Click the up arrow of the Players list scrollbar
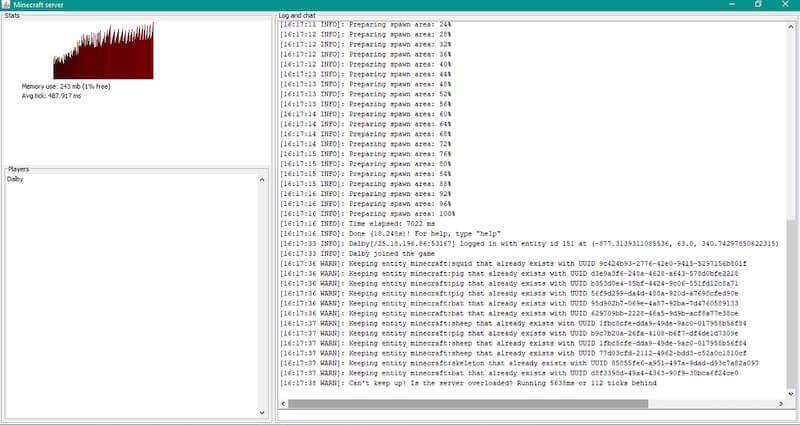 tap(262, 180)
